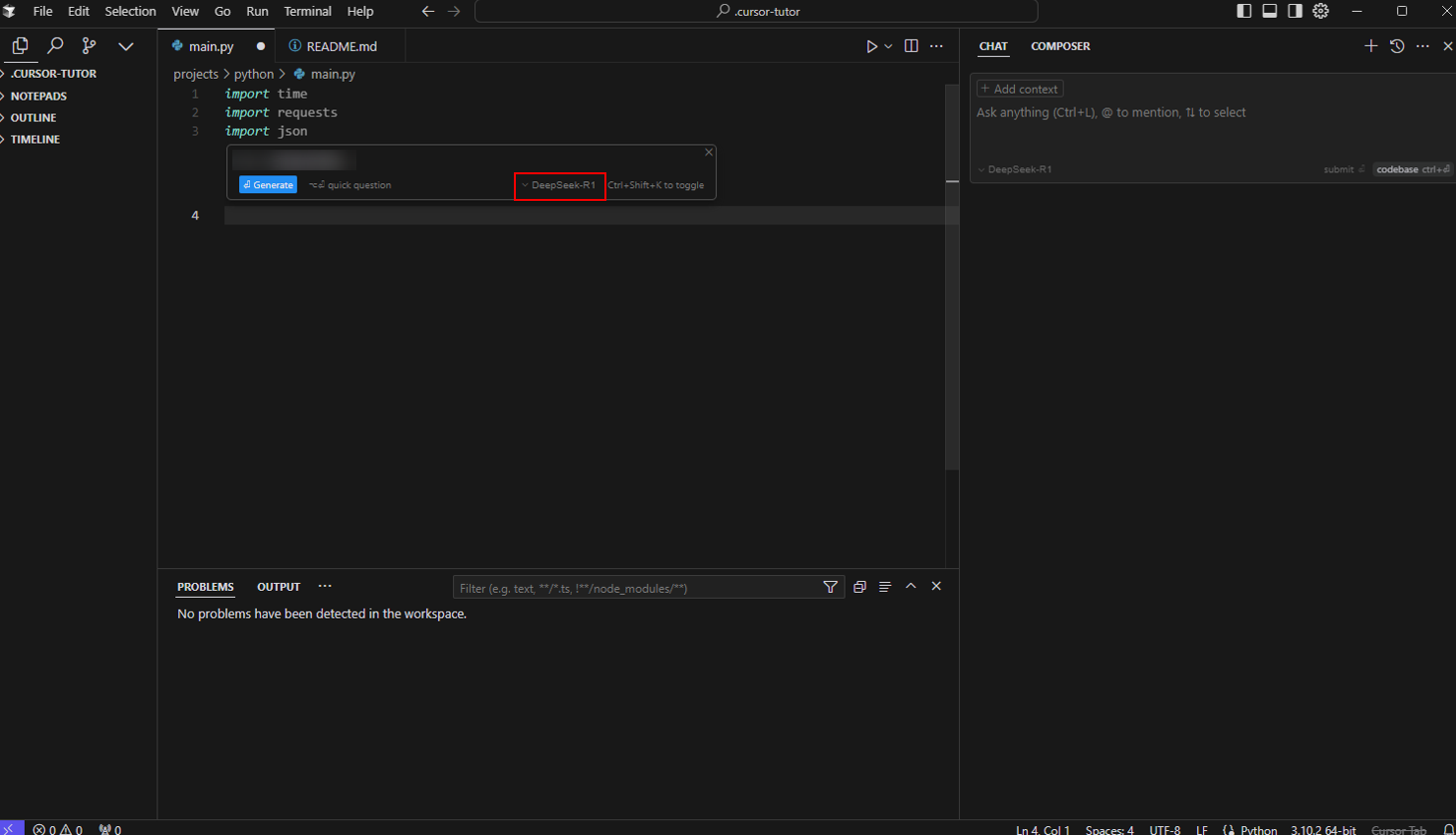Click the .cursor-tutor command search bar
1456x835 pixels.
coord(756,12)
